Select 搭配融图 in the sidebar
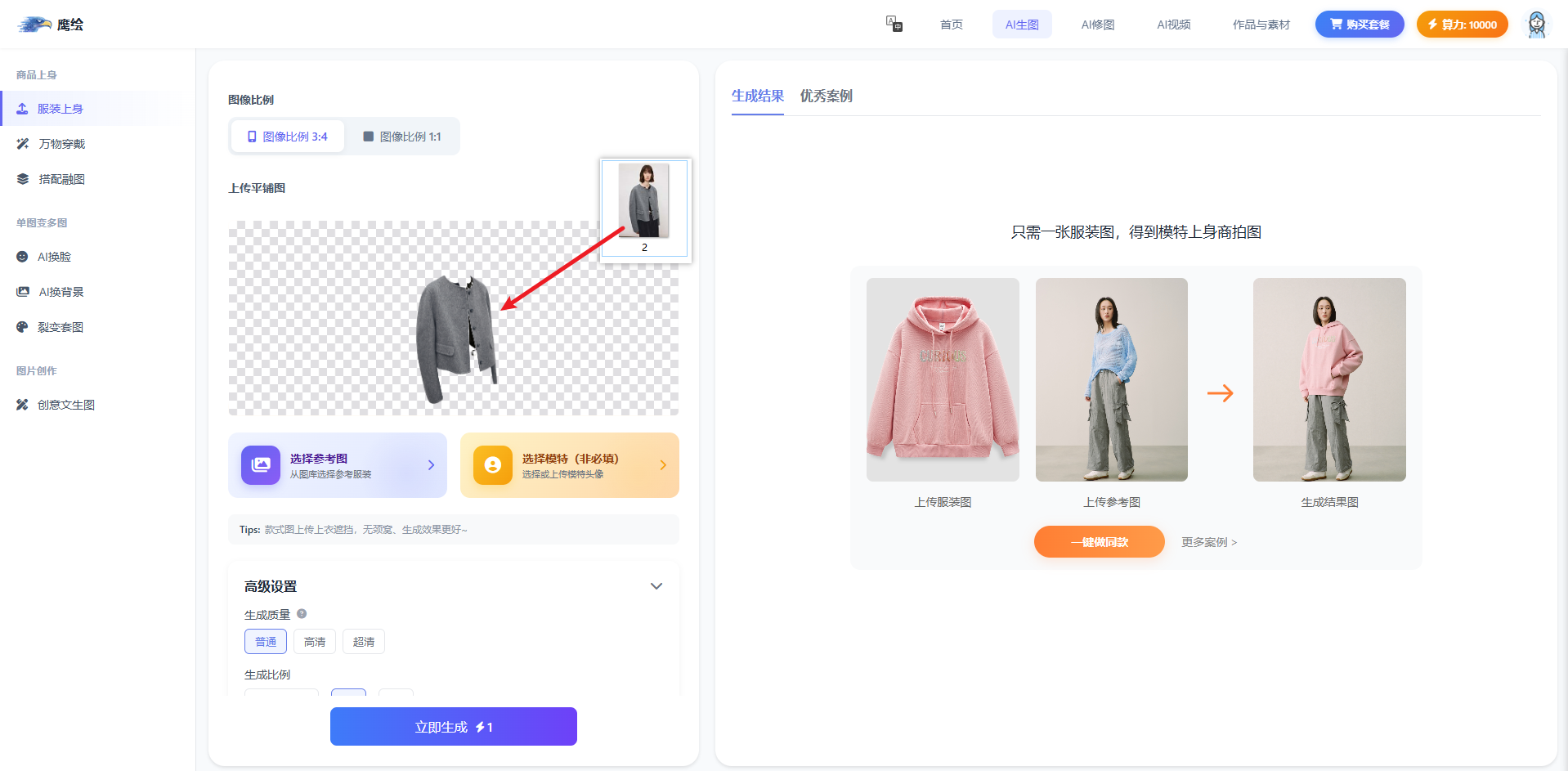 tap(61, 179)
